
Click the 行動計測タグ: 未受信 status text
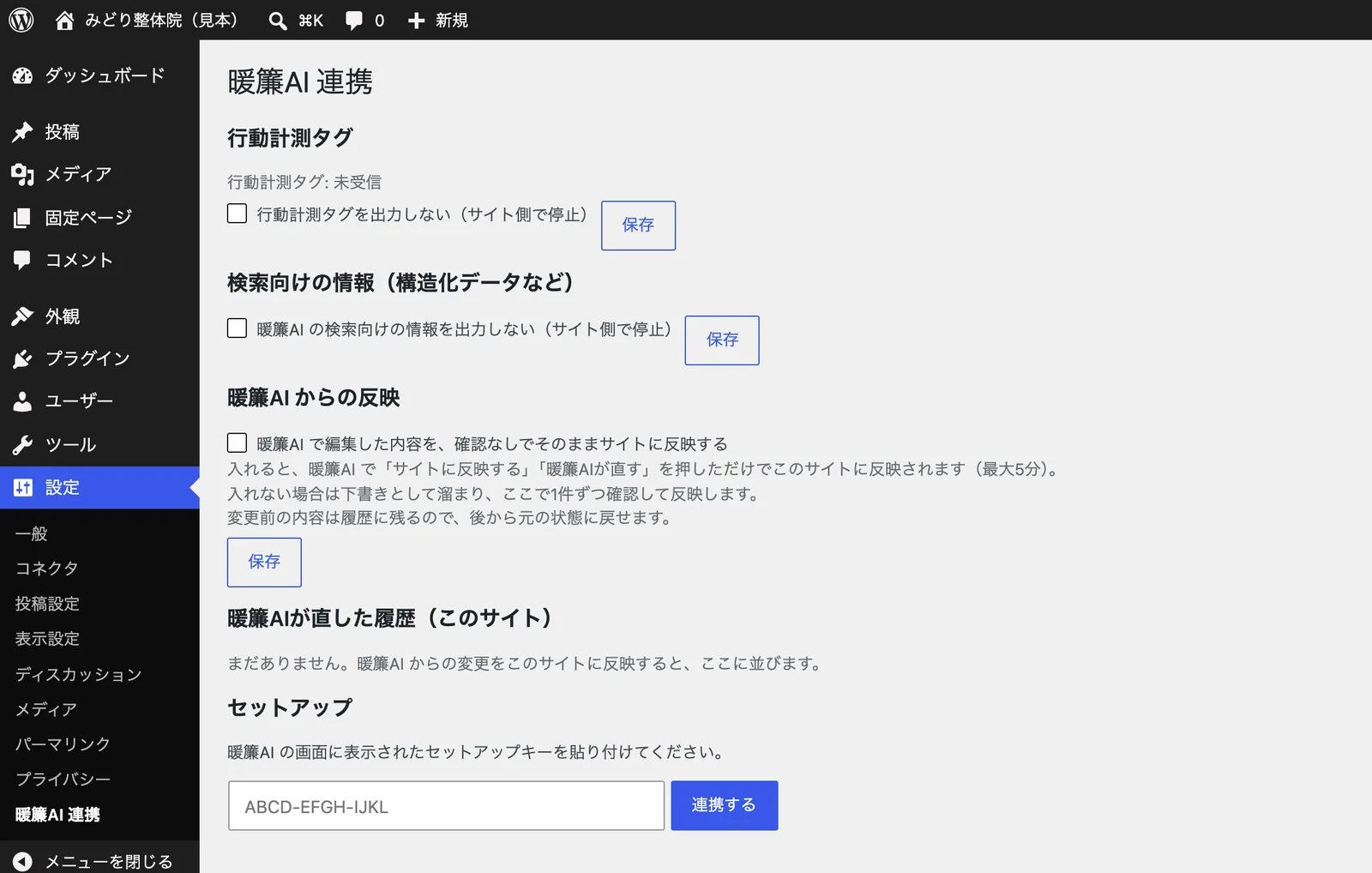coord(304,182)
